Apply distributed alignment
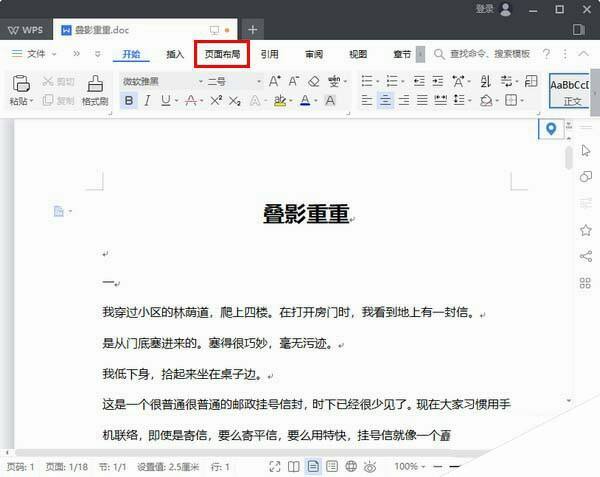Screen dimensions: 600x477 click(x=440, y=101)
